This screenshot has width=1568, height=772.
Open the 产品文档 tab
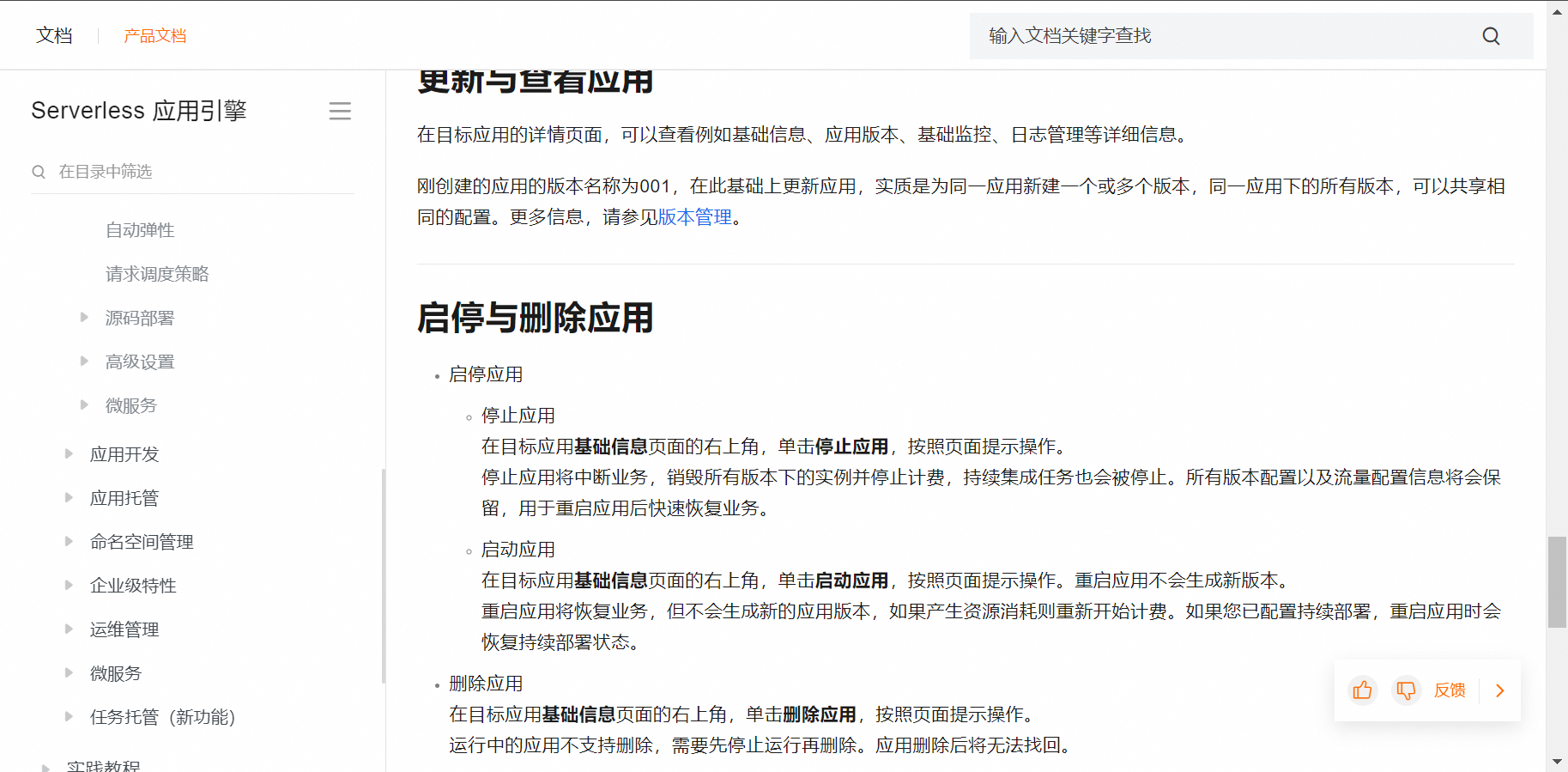tap(154, 36)
